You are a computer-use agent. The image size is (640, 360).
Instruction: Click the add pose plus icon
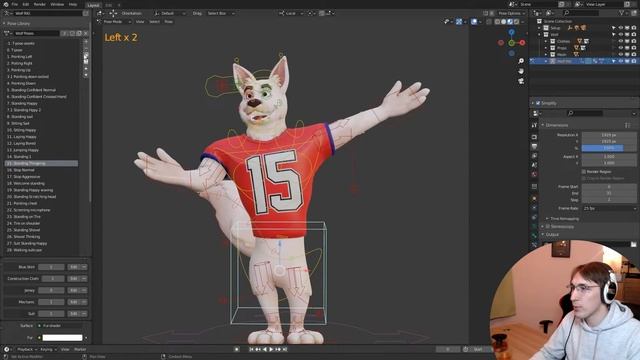pyautogui.click(x=86, y=42)
